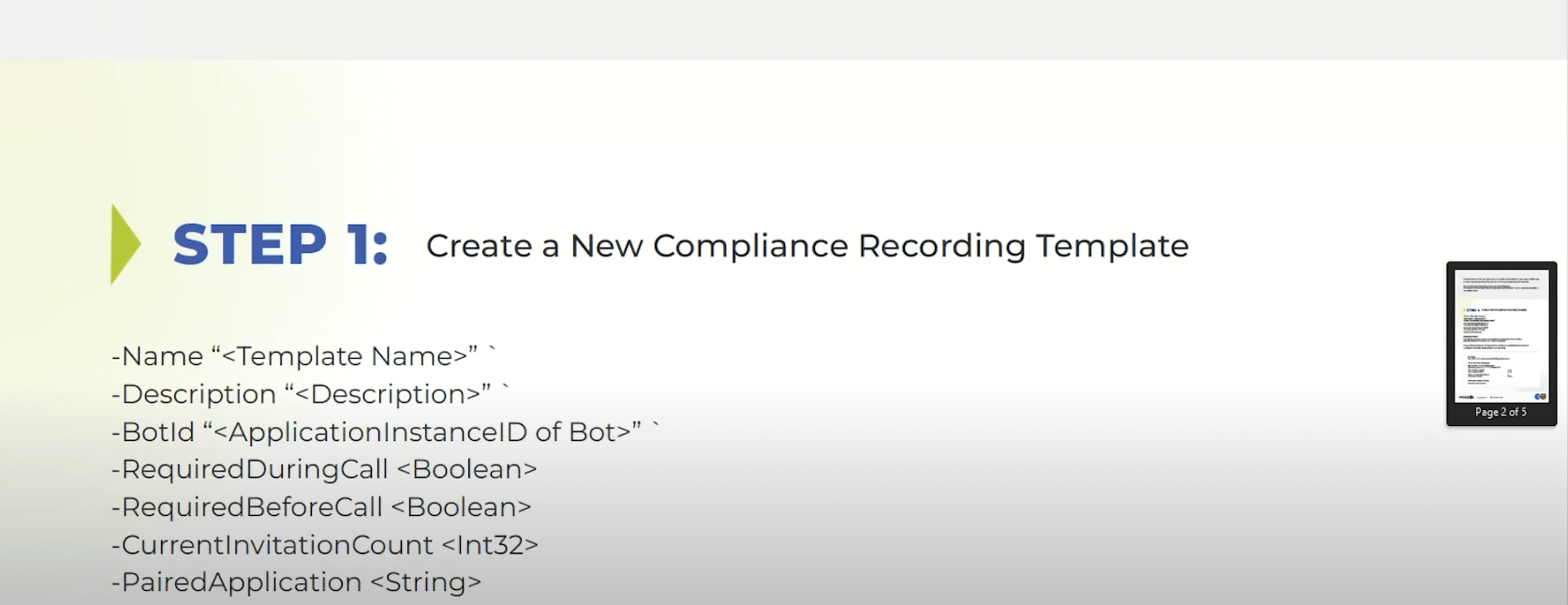Click the -Description "<Description>" line

point(309,394)
